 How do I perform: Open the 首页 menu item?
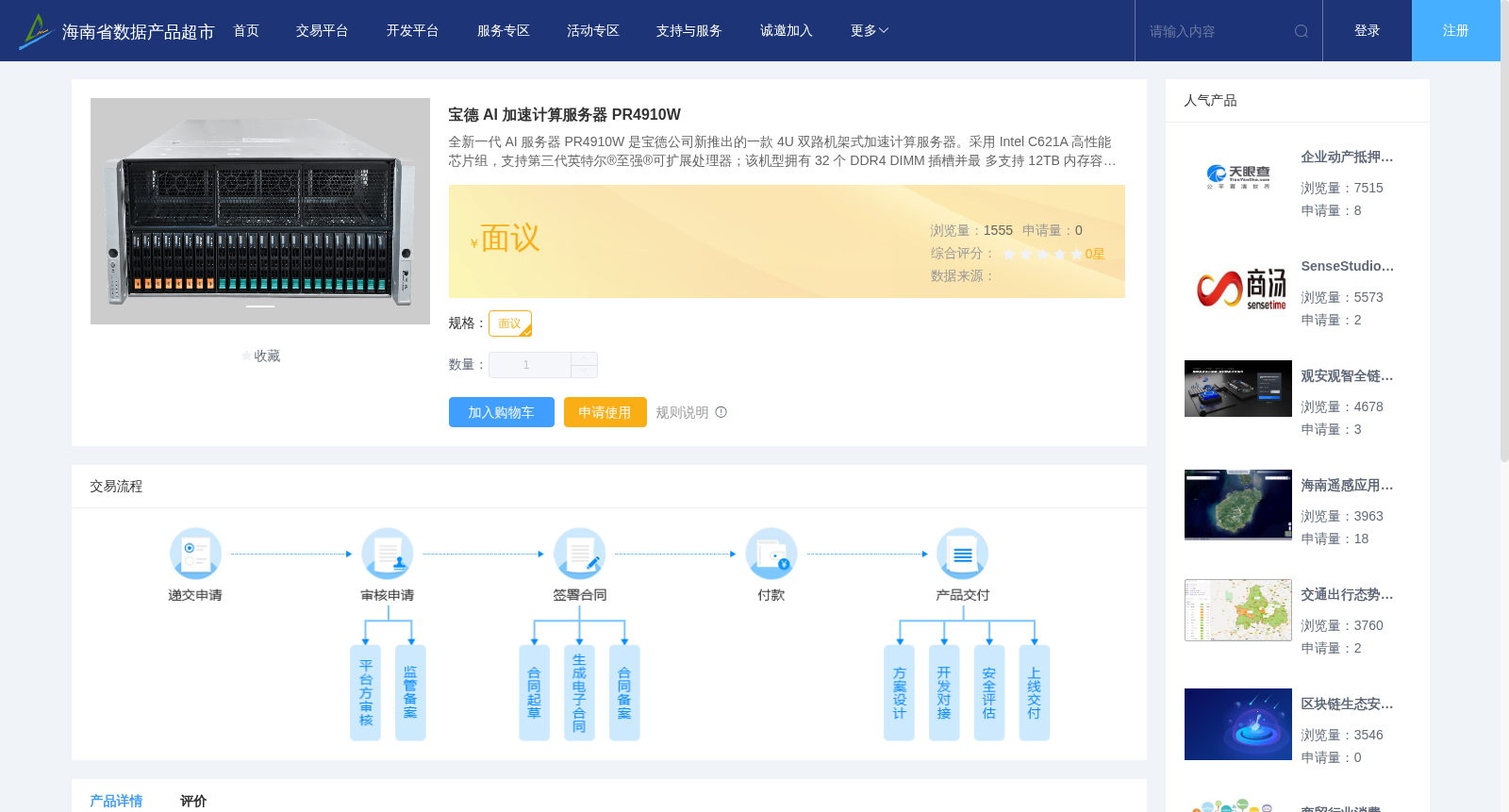pos(246,31)
